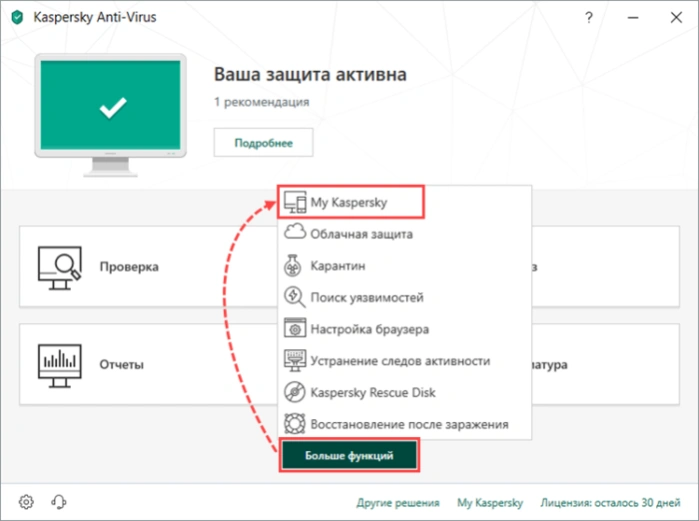Open the Отчеты reports tile

tap(148, 365)
